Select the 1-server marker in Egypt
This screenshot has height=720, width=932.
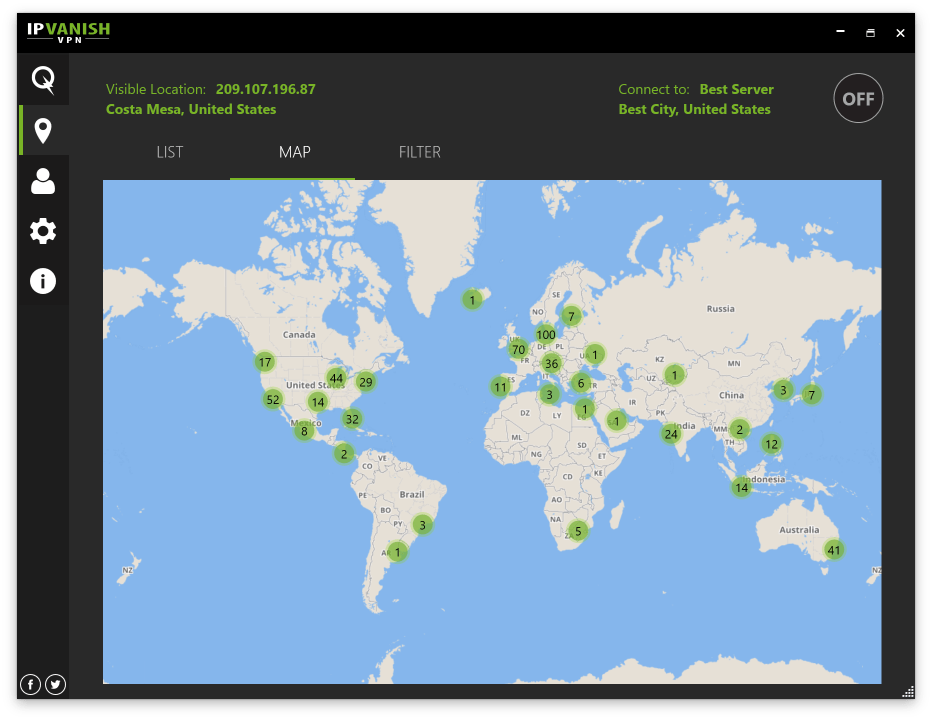click(x=584, y=408)
